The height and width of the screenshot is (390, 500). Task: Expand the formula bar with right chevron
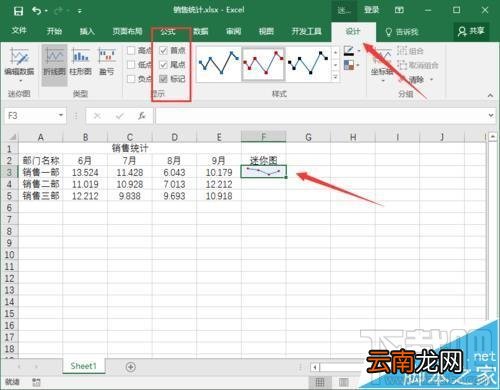[x=491, y=115]
